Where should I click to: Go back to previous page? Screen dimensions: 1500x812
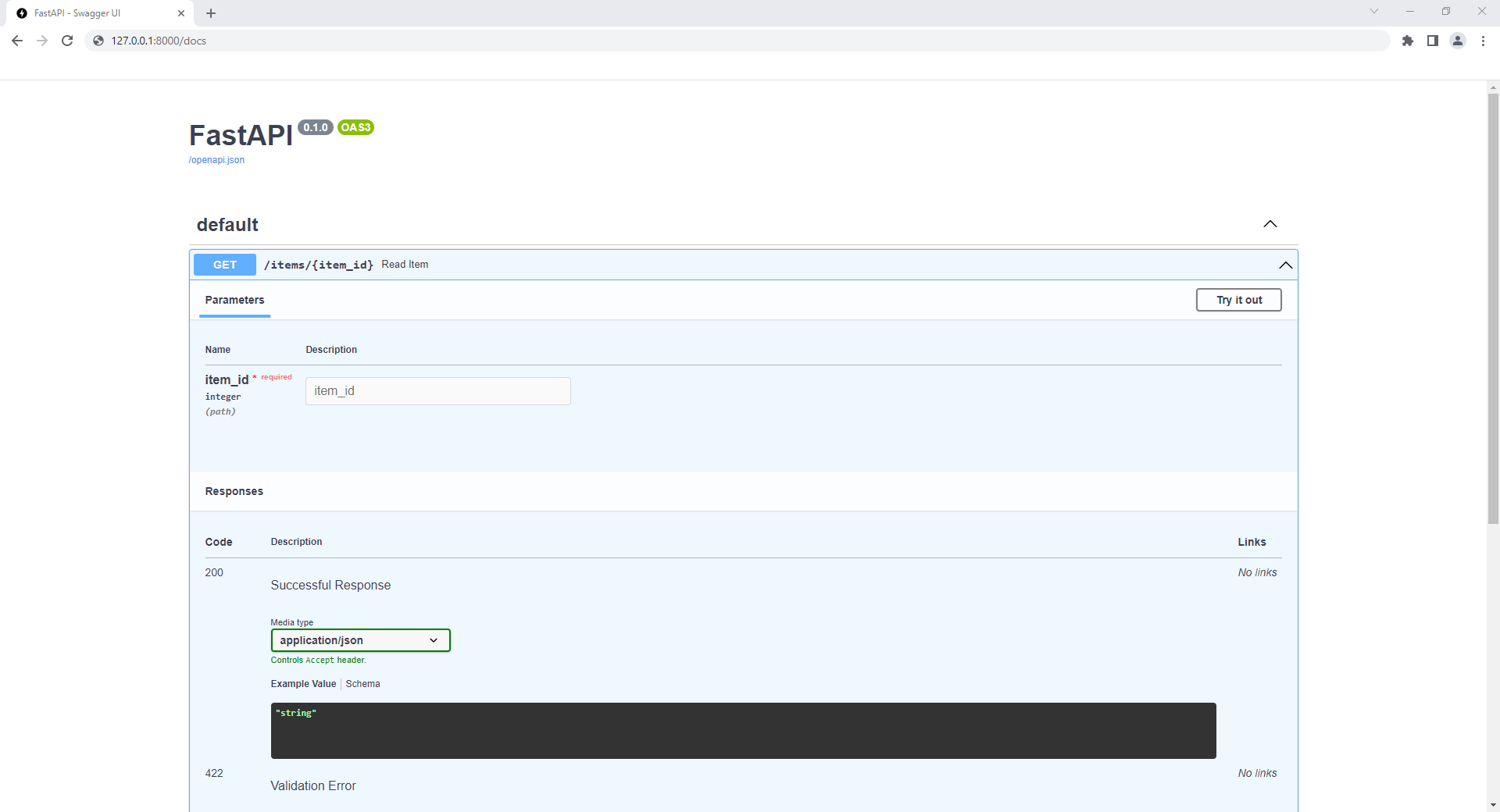tap(17, 41)
